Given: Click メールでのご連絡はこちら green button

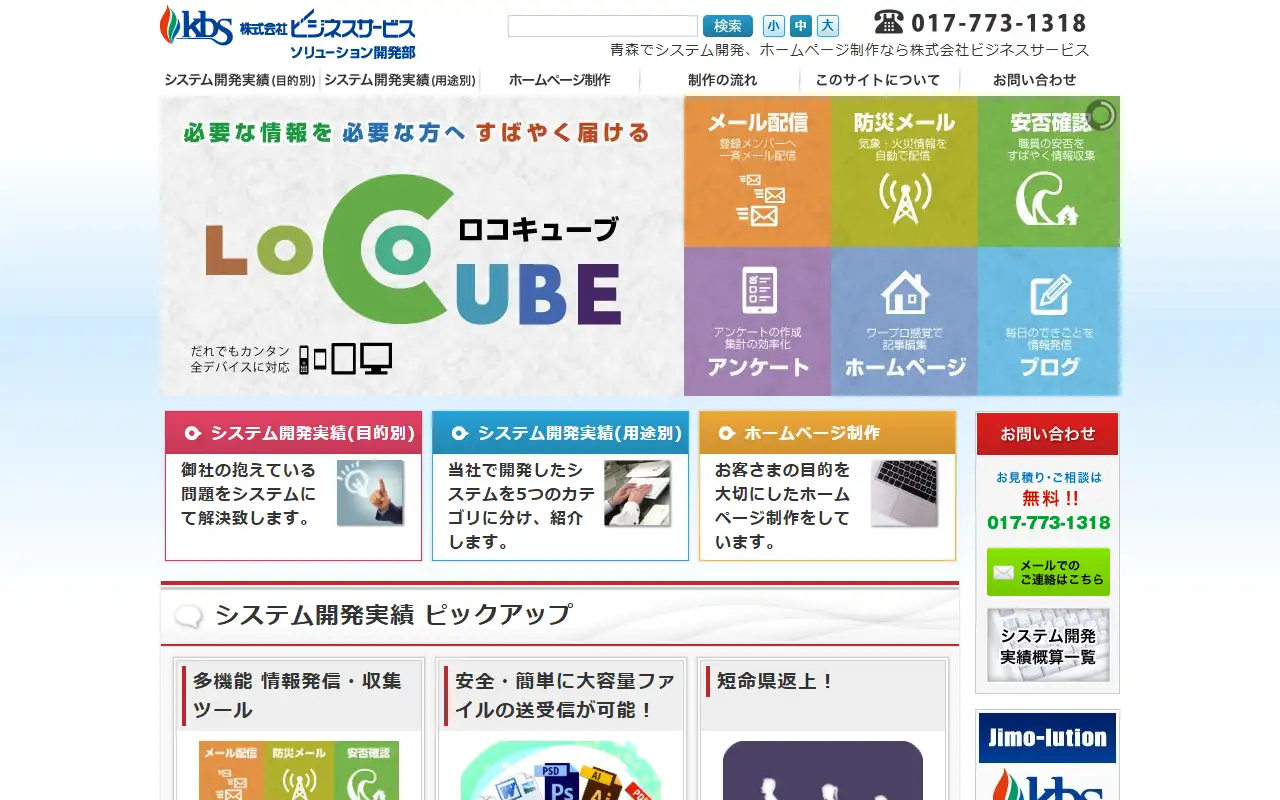Looking at the screenshot, I should [x=1048, y=572].
